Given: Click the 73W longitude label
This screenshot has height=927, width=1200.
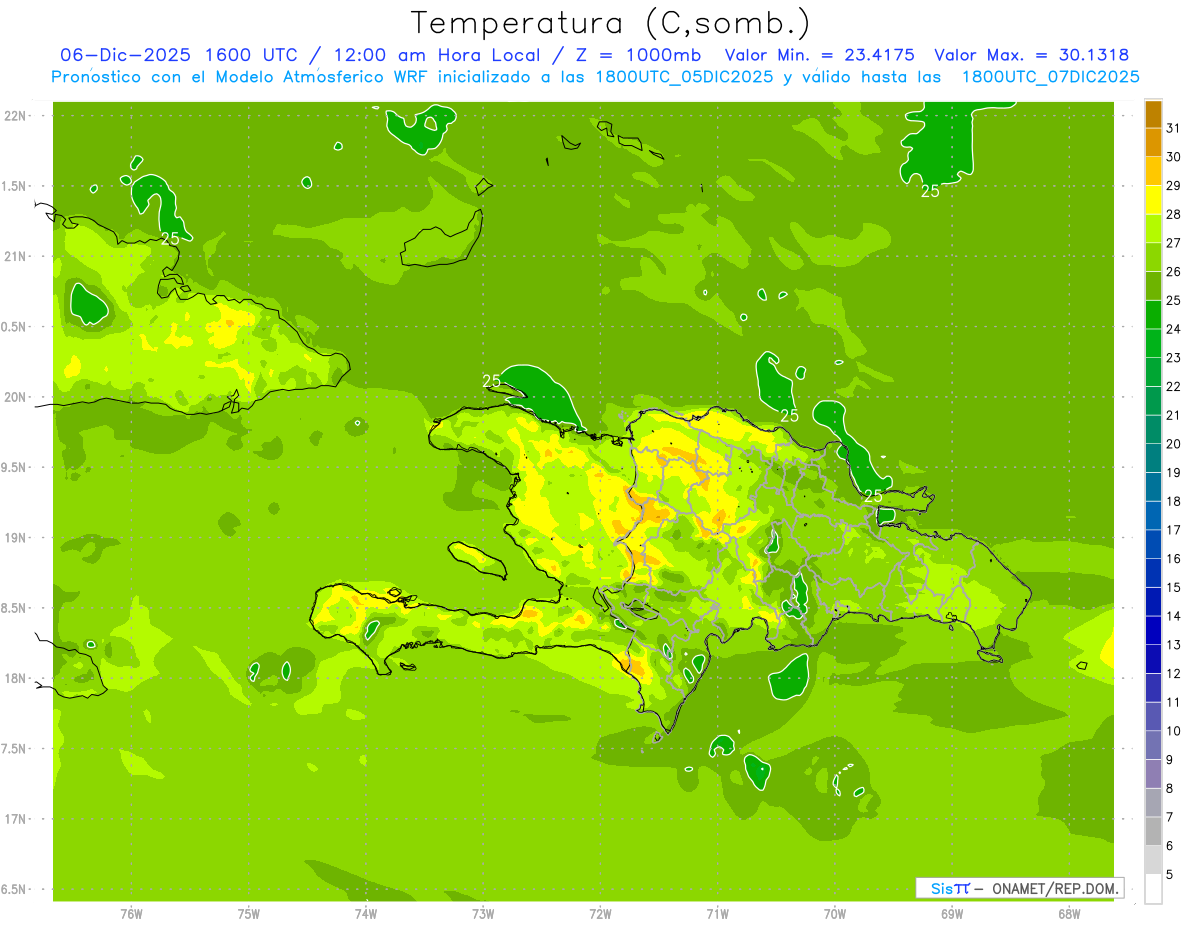Looking at the screenshot, I should (483, 913).
